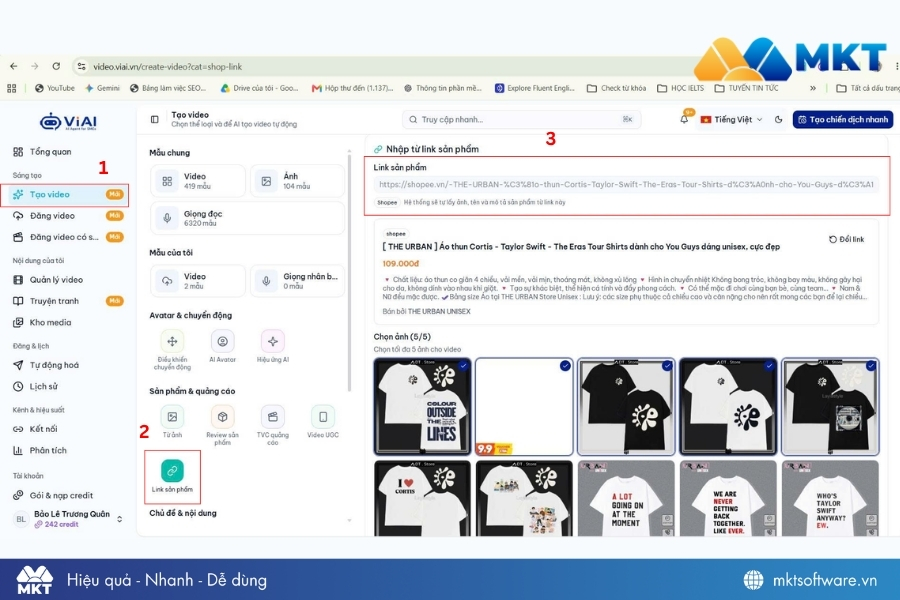Open the Tiếng Việt language dropdown

tap(731, 119)
